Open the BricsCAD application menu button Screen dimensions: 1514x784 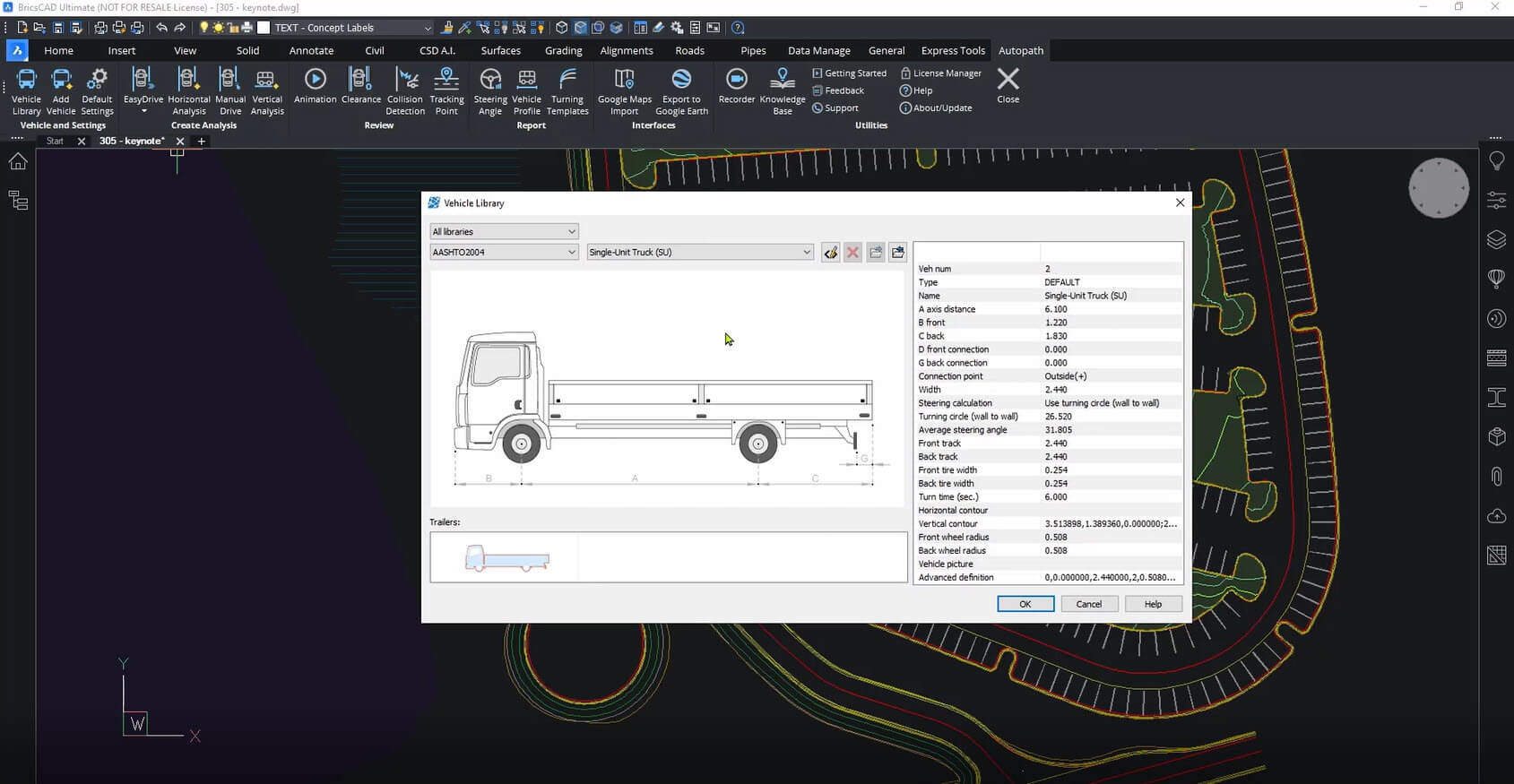pos(17,50)
